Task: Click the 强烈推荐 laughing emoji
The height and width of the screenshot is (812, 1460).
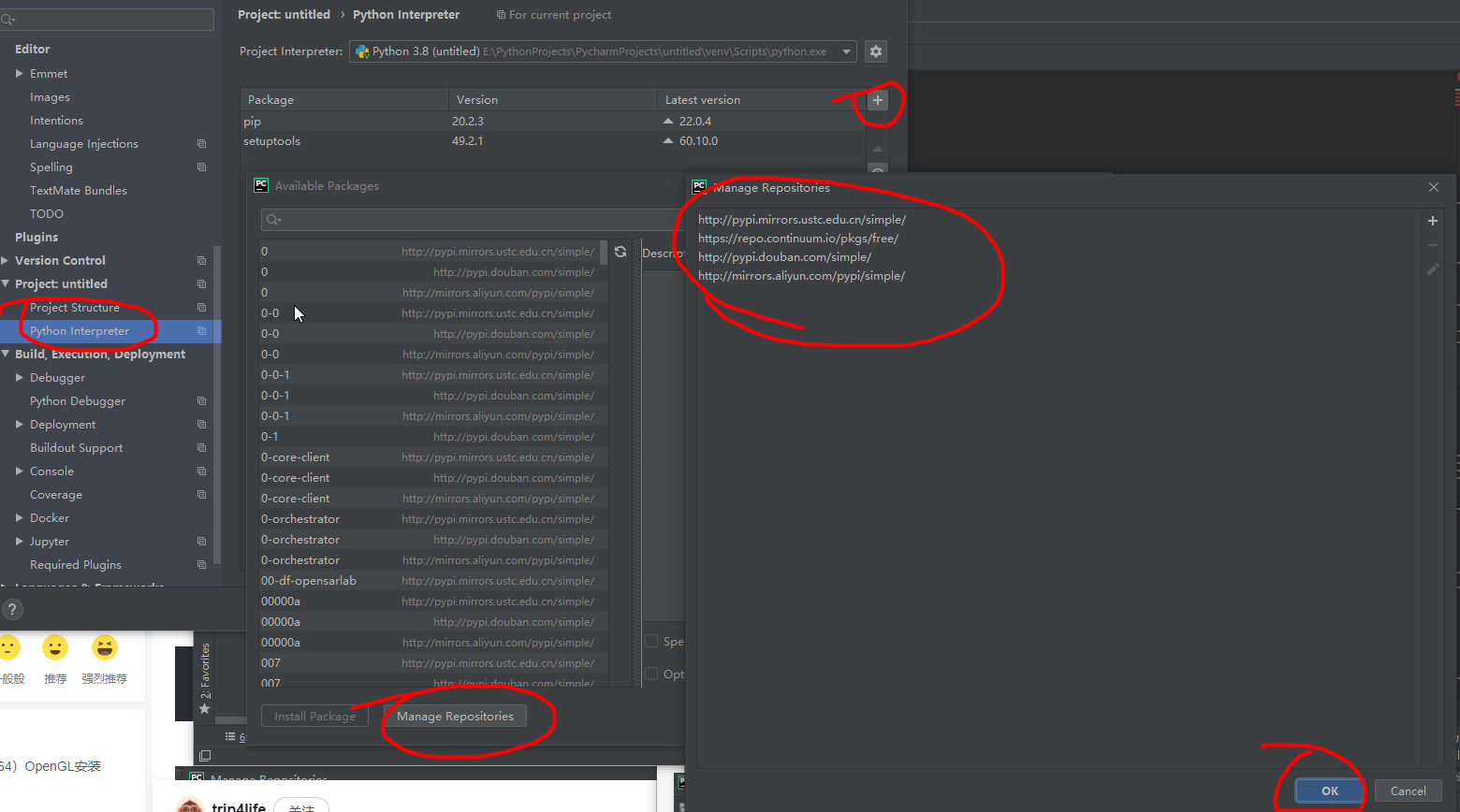Action: tap(105, 647)
